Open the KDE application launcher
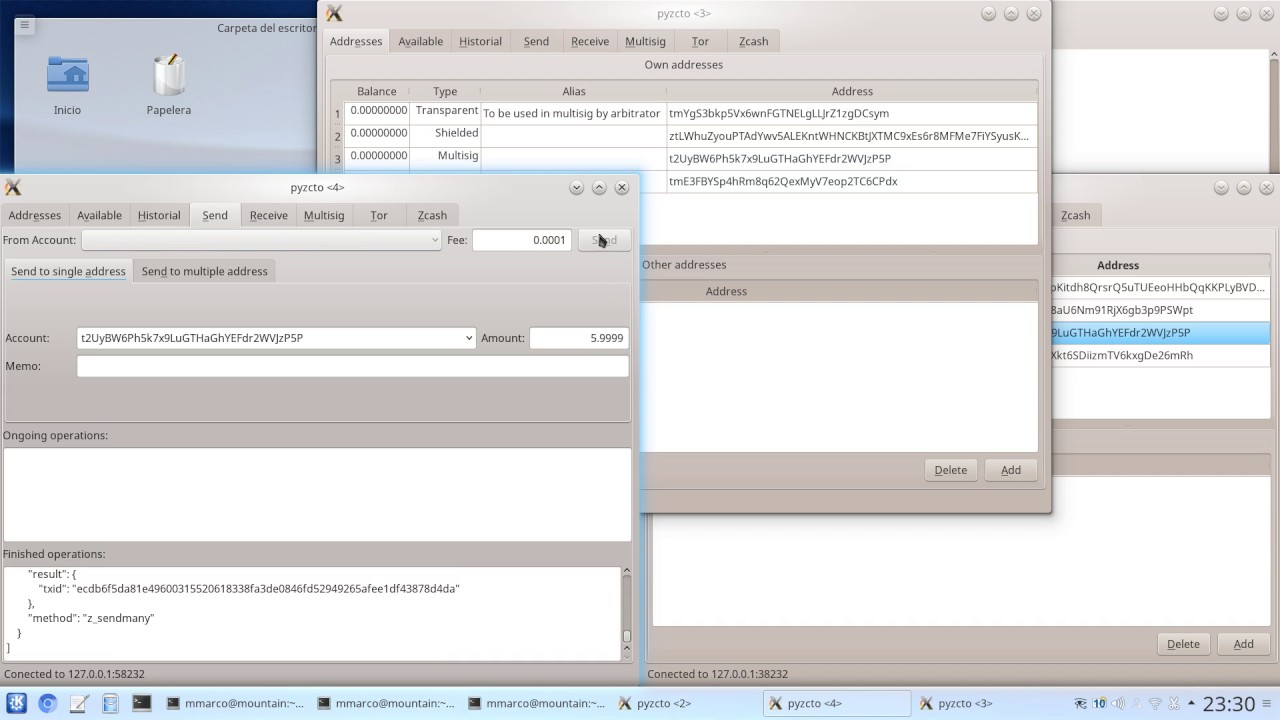This screenshot has width=1280, height=720. (x=17, y=703)
